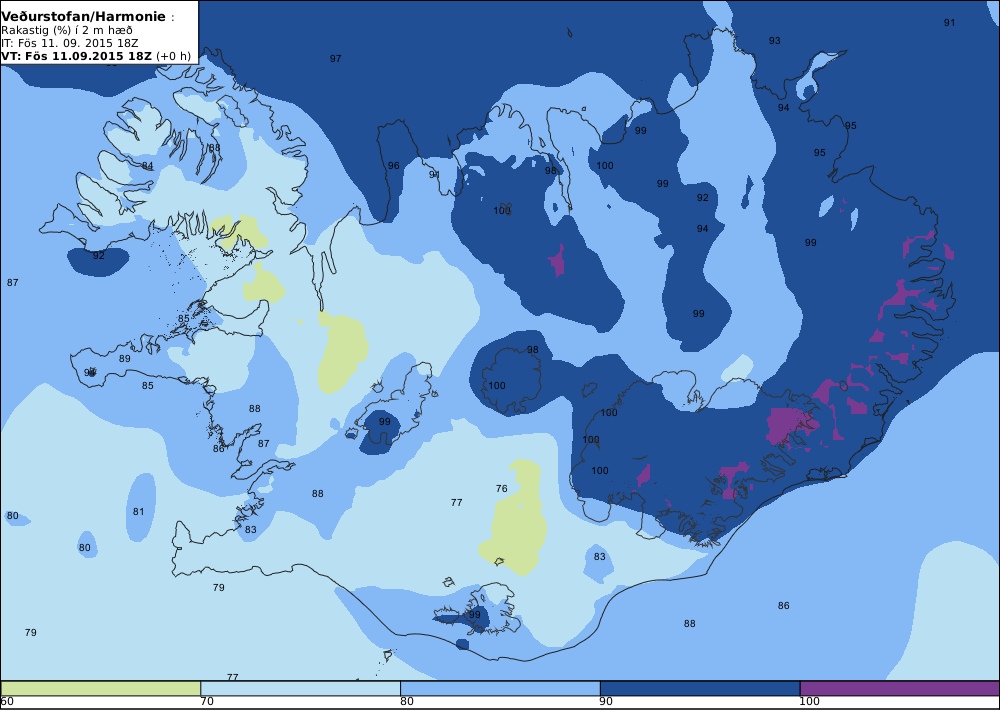Click the dark blue 90–100 legend swatch

(700, 688)
